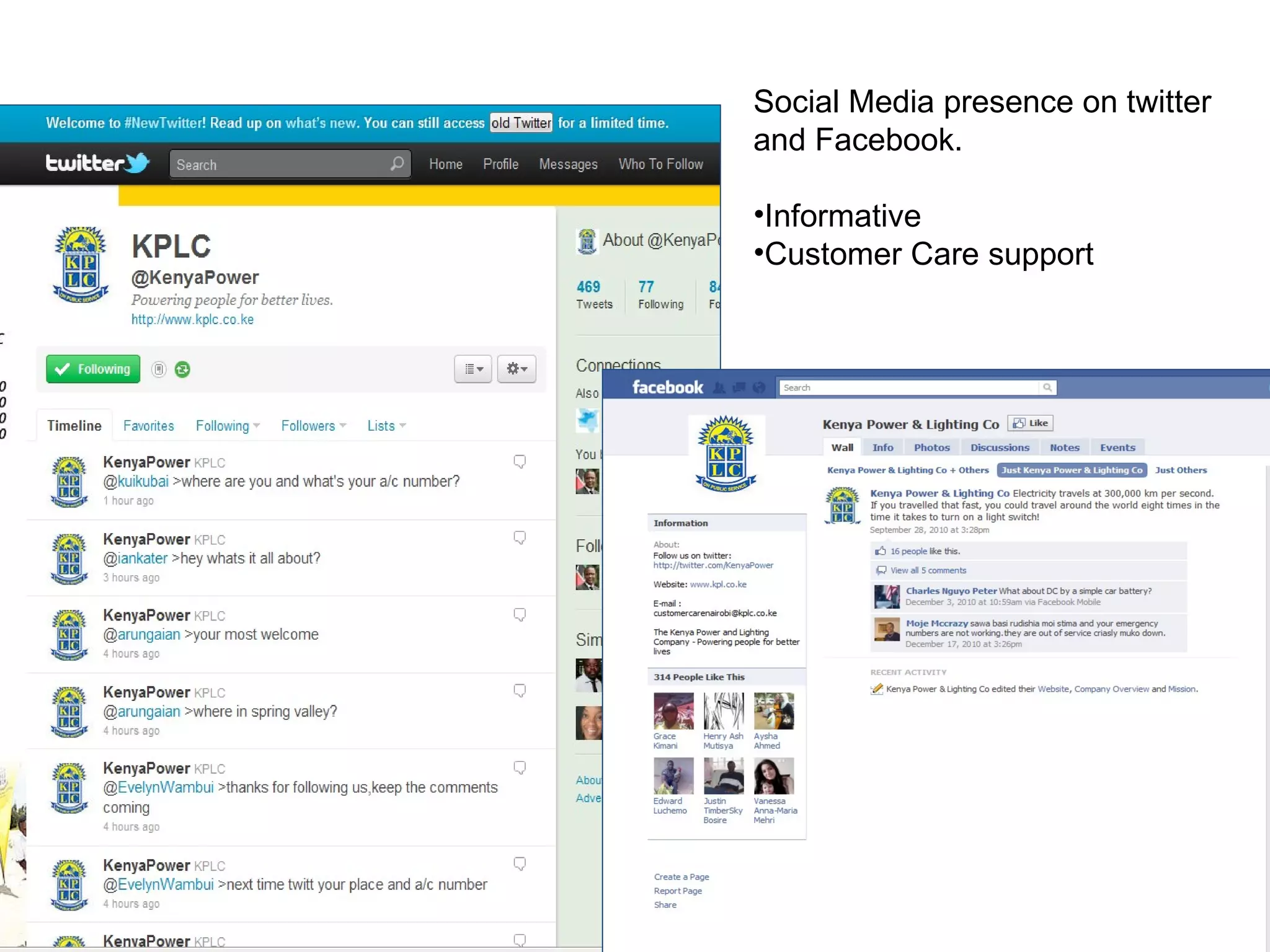1270x952 pixels.
Task: Open Grace Kimani's profile picture
Action: pos(673,711)
